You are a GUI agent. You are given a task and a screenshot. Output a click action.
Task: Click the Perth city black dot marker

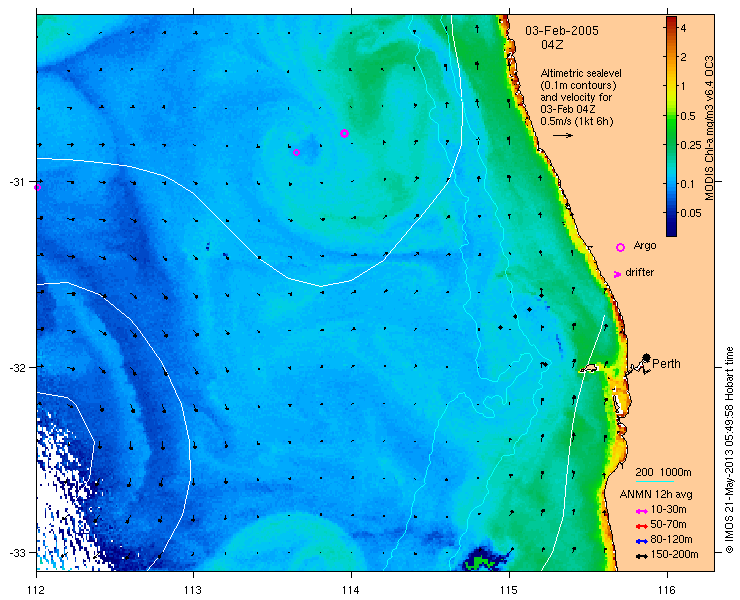(x=646, y=357)
